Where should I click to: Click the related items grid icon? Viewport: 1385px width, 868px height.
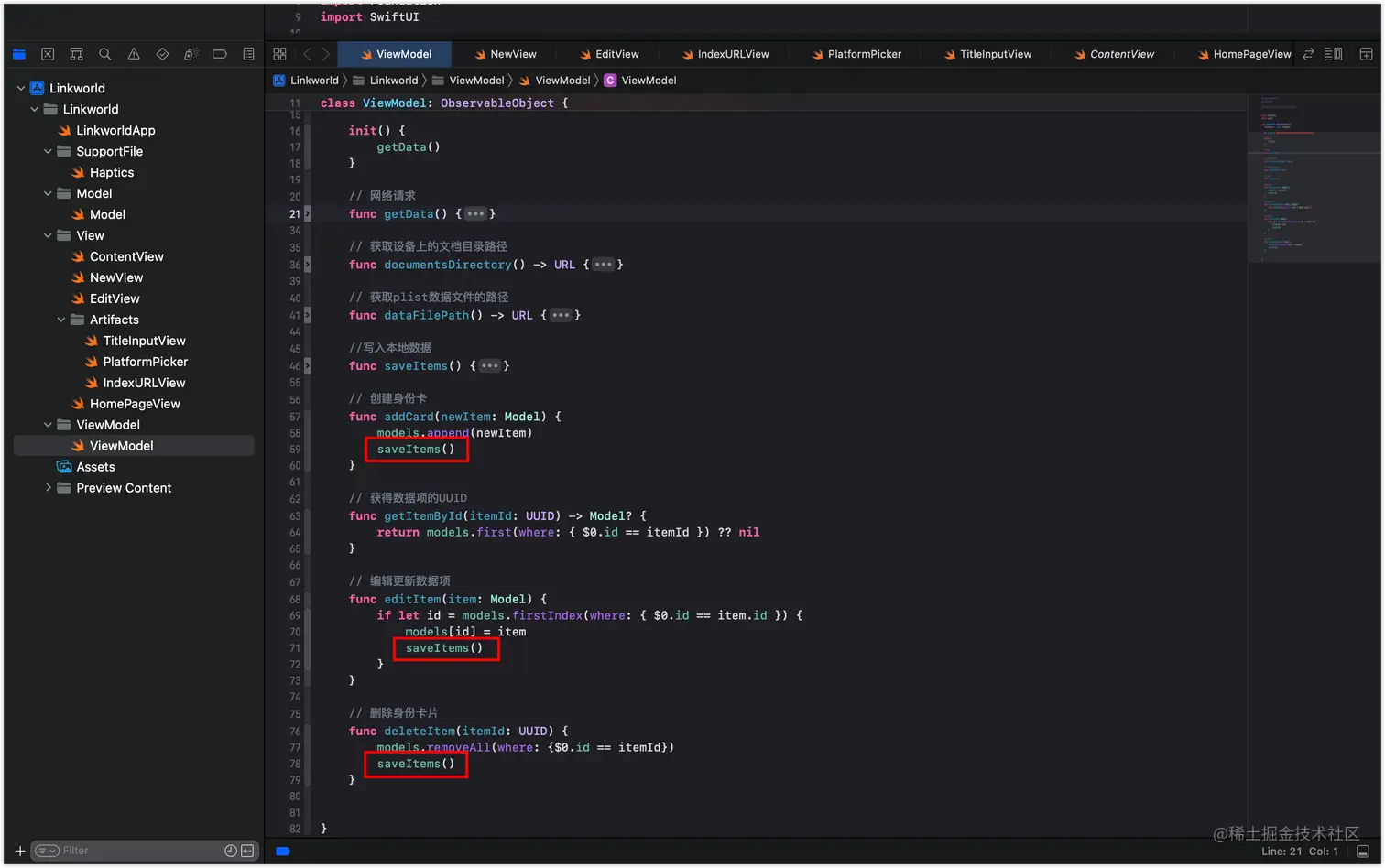tap(279, 54)
